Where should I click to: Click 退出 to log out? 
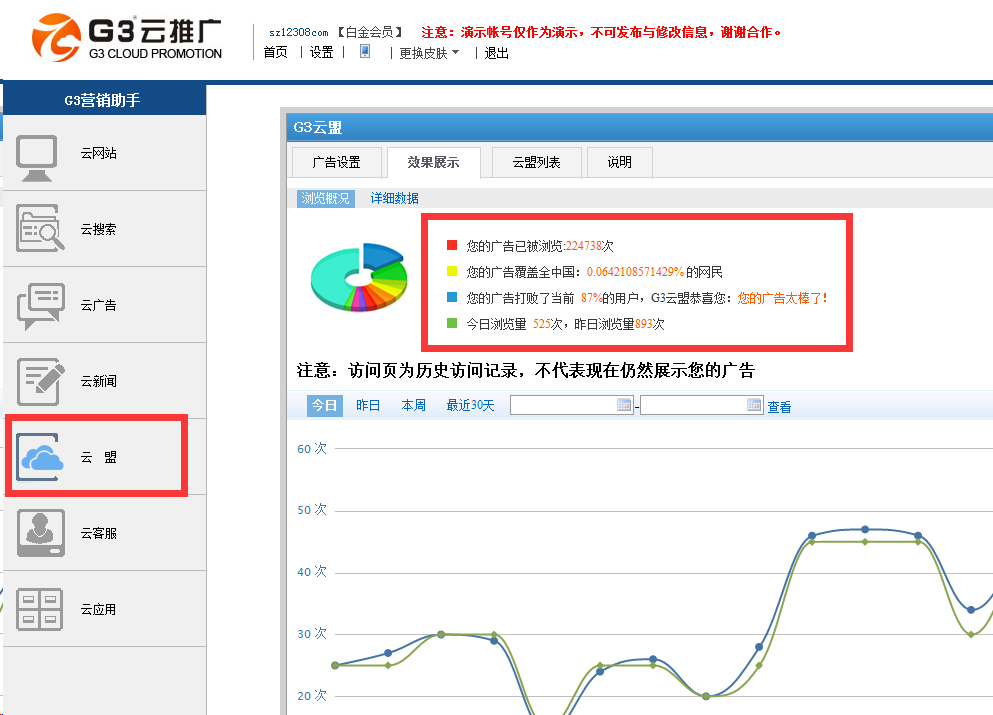coord(497,53)
